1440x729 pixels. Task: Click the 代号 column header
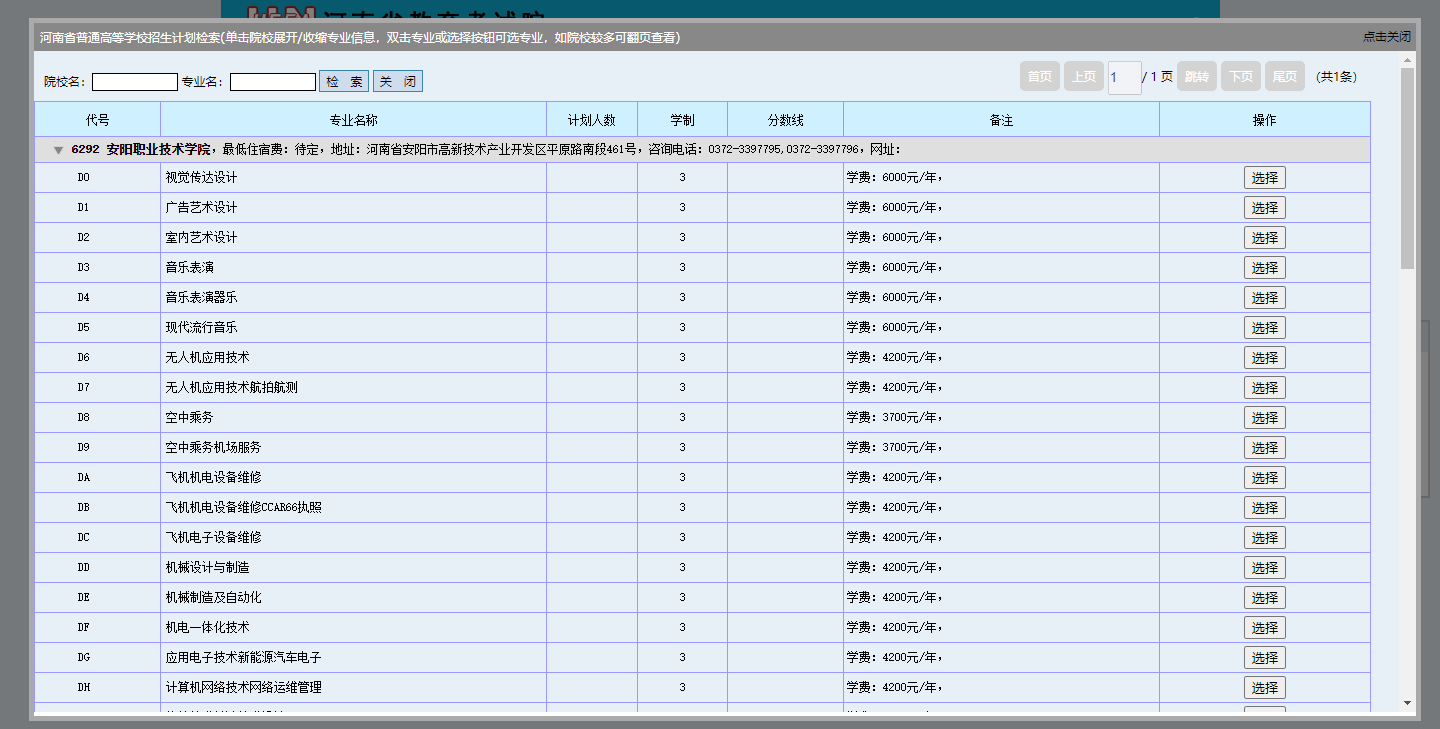(98, 120)
